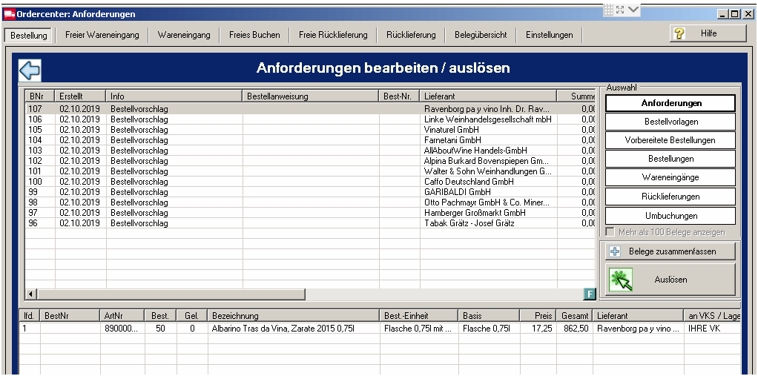Sort by the BNr column header
757x378 pixels.
click(40, 96)
